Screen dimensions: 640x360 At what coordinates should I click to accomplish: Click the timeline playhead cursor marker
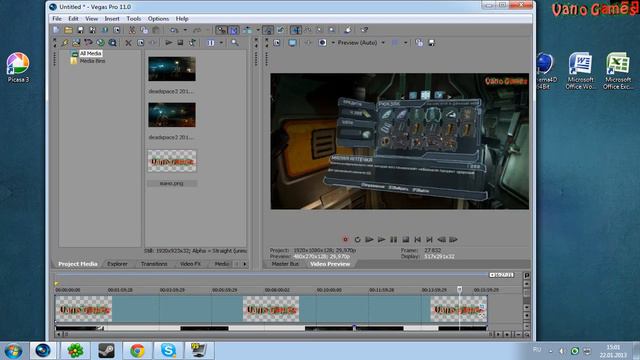(460, 289)
